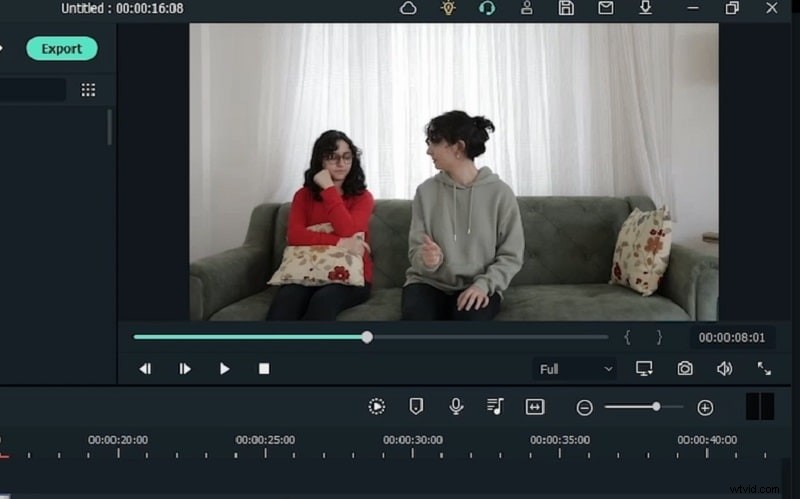The height and width of the screenshot is (499, 800).
Task: Open the headset support icon
Action: (x=487, y=8)
